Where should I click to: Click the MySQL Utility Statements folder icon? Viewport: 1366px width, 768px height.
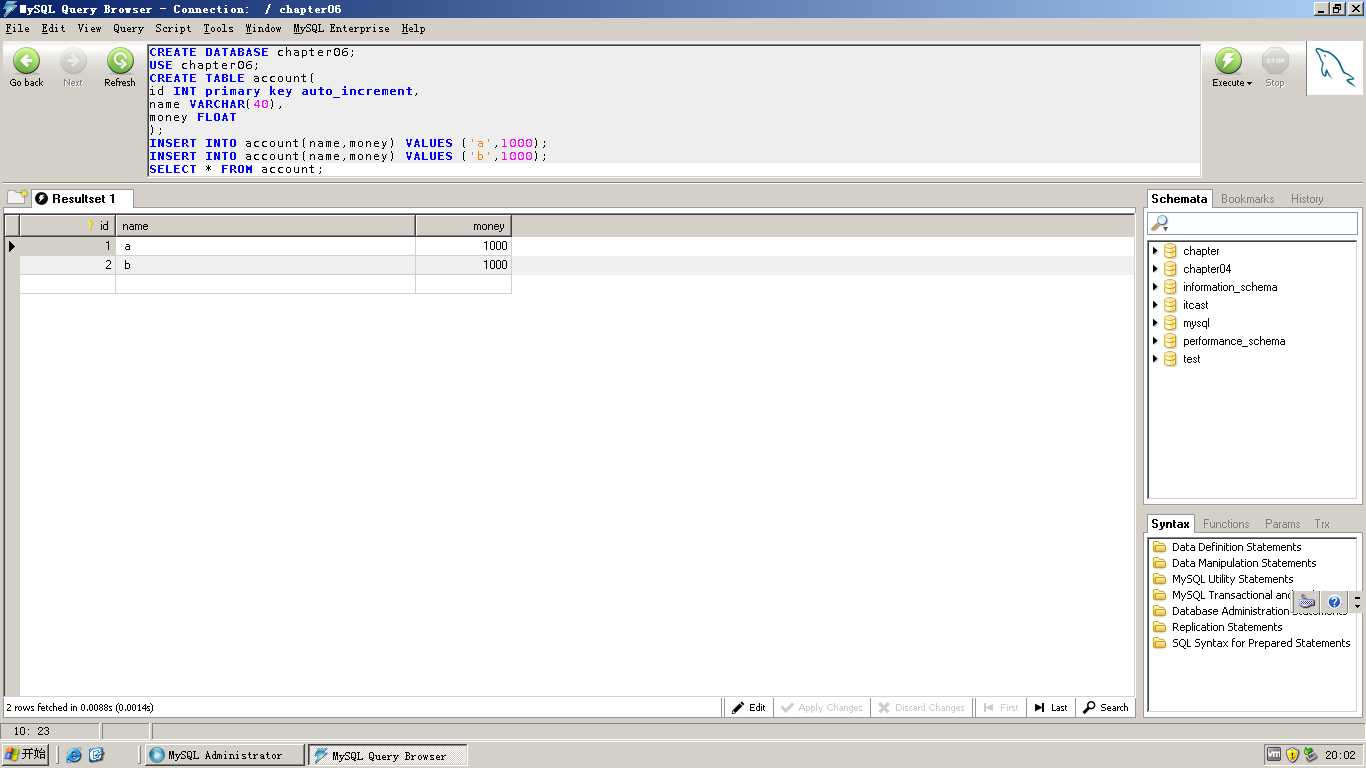1160,579
